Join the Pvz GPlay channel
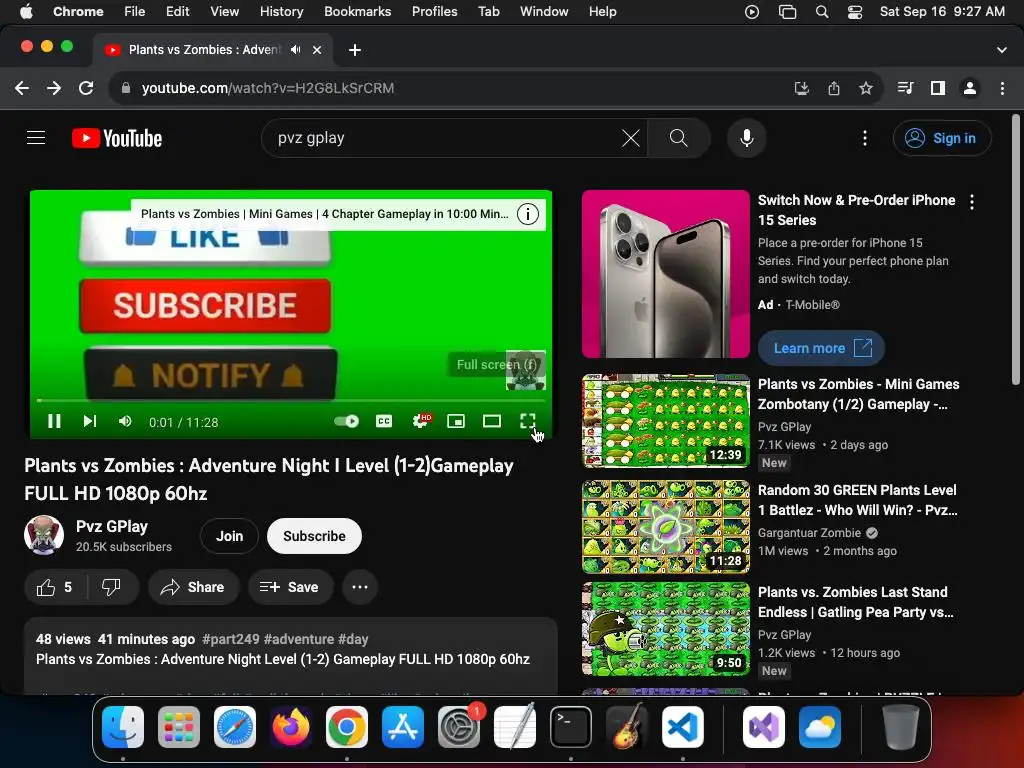The width and height of the screenshot is (1024, 768). (229, 536)
